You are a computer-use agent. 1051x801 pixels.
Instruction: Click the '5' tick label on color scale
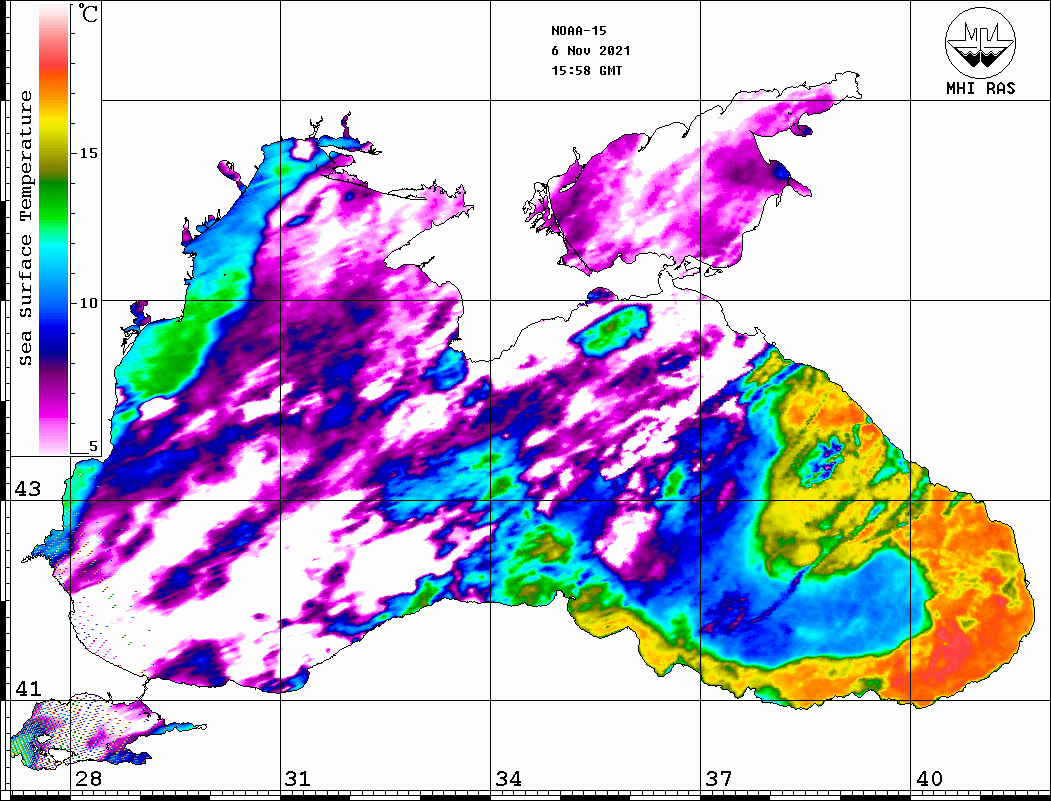tap(93, 447)
